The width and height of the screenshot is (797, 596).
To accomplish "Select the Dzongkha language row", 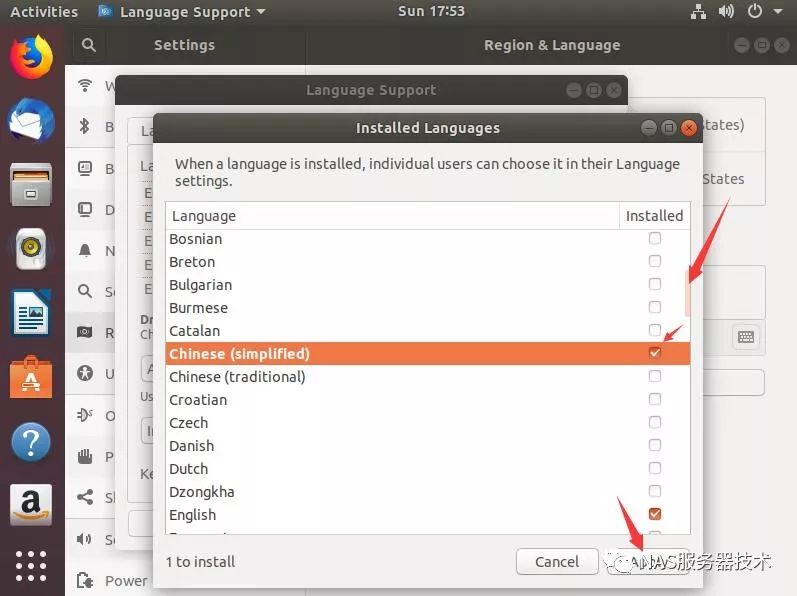I will coord(427,492).
